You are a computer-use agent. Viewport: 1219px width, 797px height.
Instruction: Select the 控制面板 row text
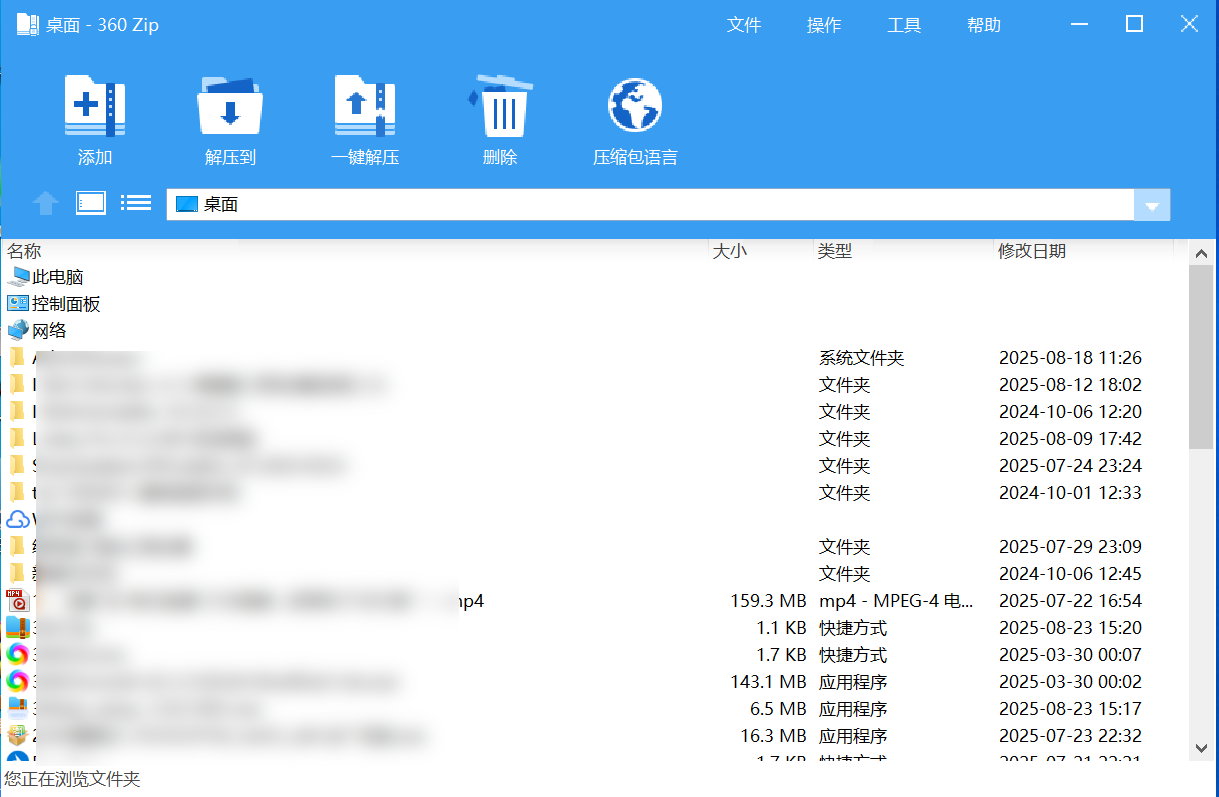coord(67,303)
